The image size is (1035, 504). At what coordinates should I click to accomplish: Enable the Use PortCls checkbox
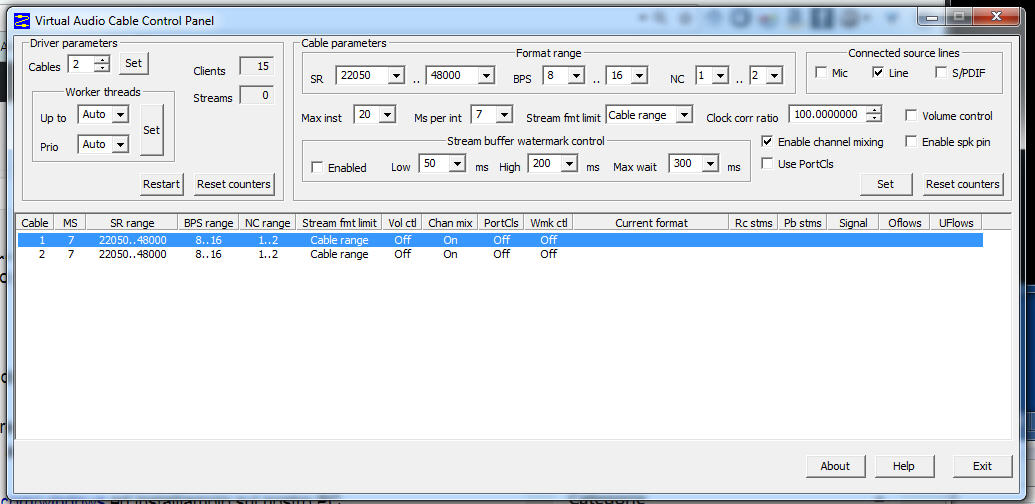pos(767,164)
